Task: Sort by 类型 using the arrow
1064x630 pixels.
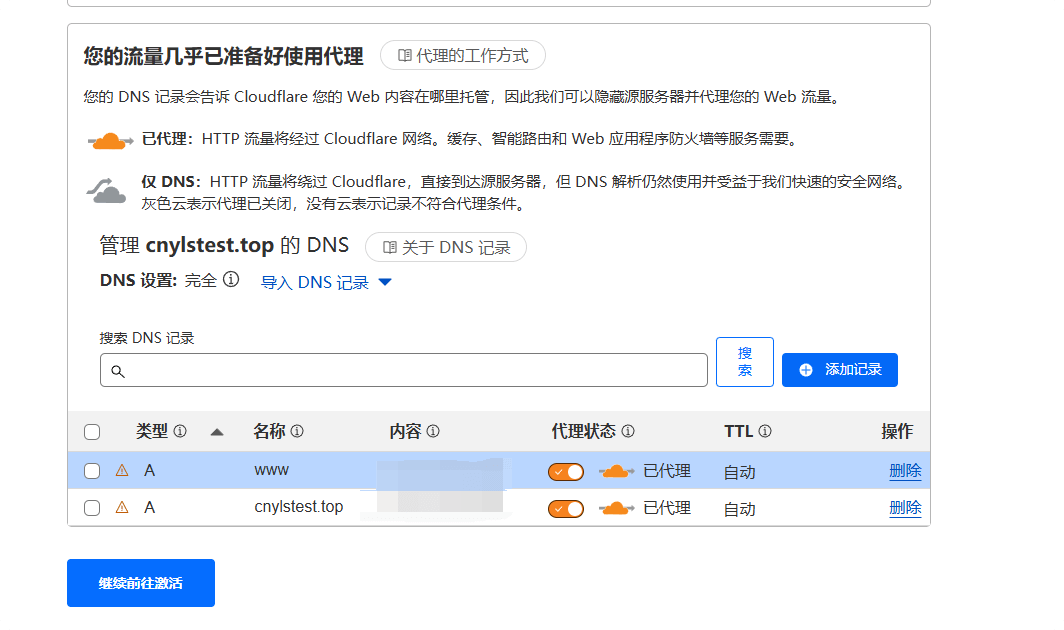Action: (217, 432)
